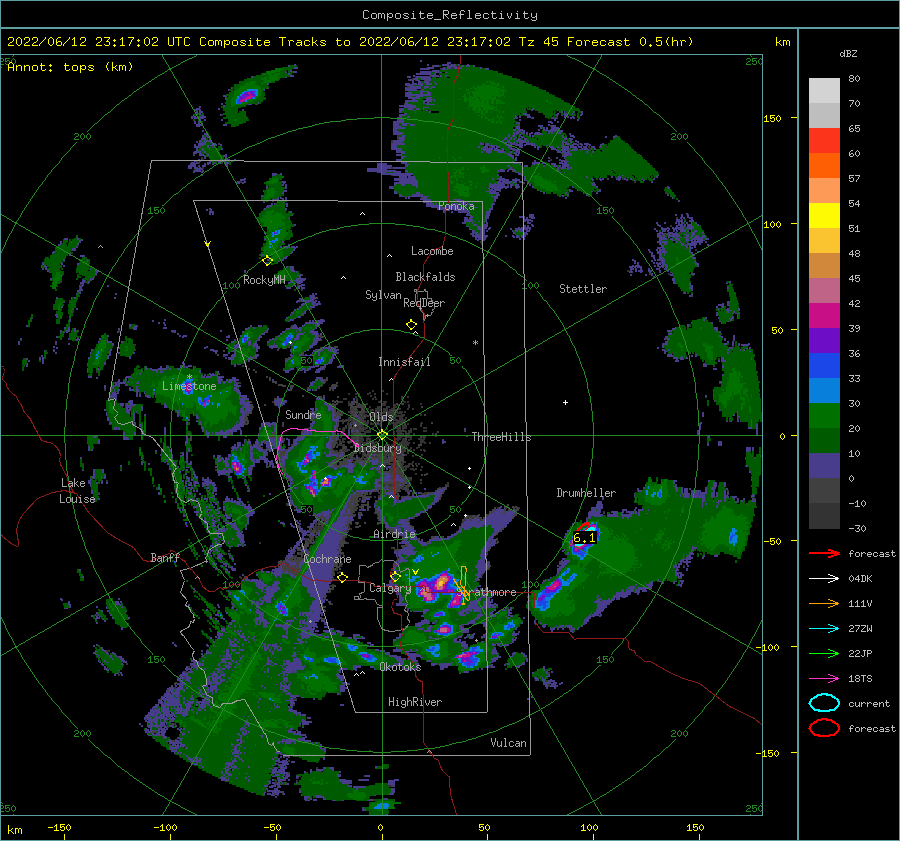The height and width of the screenshot is (841, 900).
Task: Click the red forecast ellipse legend icon
Action: 824,728
